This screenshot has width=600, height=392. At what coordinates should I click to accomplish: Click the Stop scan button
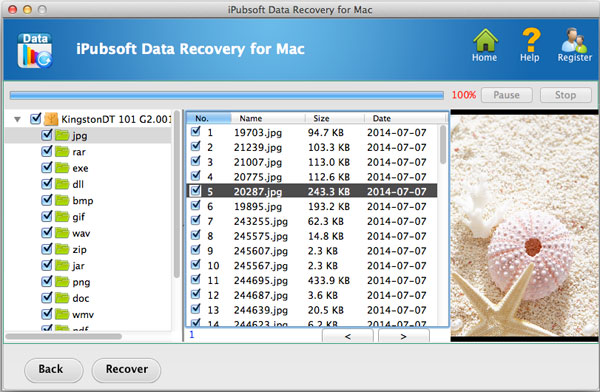(x=566, y=95)
